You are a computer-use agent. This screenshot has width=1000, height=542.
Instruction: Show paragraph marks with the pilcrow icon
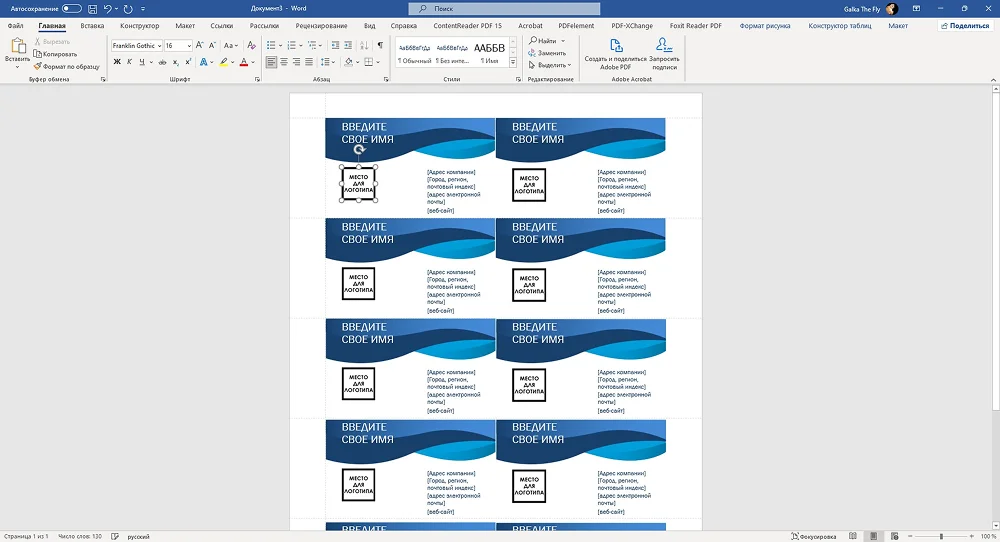click(380, 45)
